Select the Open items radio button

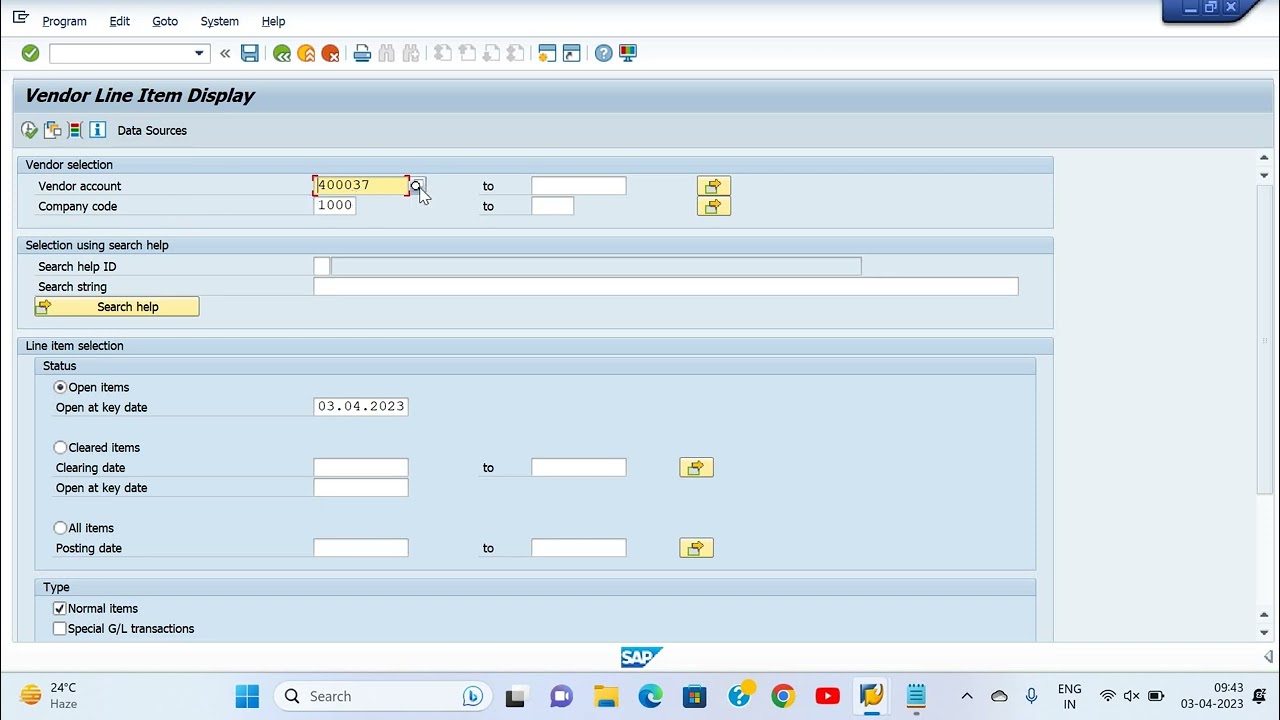coord(60,387)
